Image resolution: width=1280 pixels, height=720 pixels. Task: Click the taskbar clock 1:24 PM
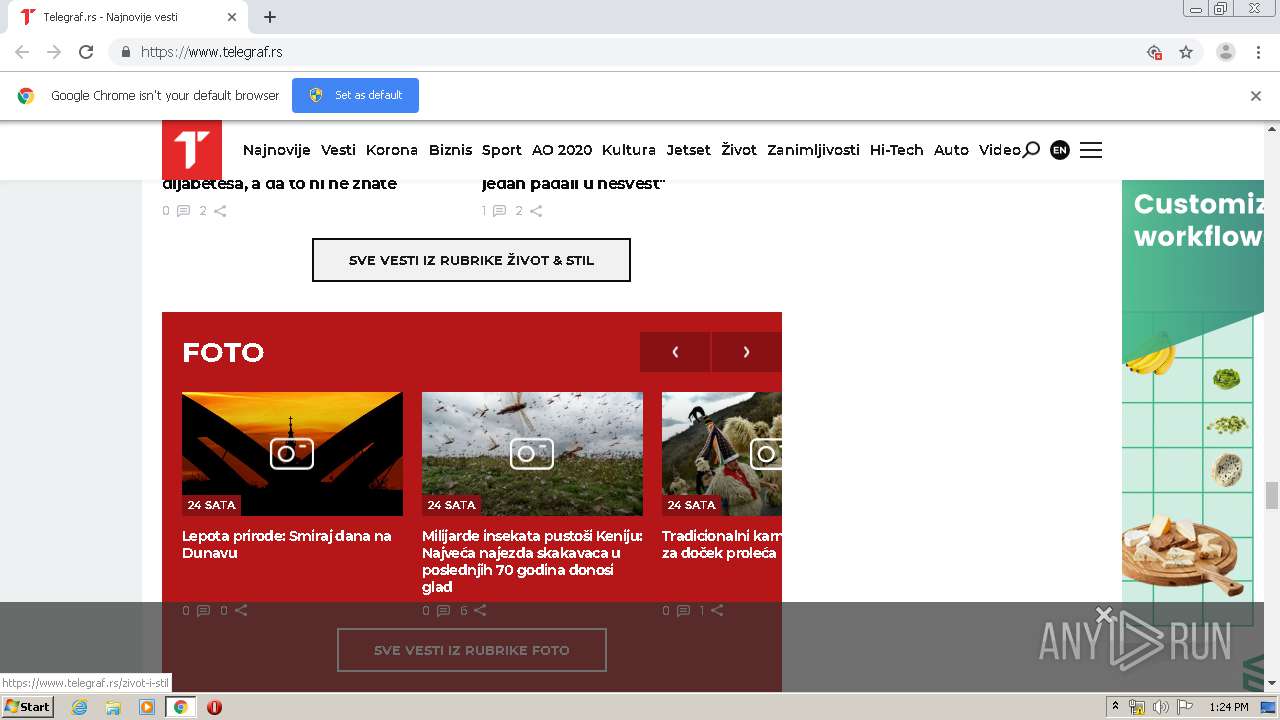[1229, 707]
